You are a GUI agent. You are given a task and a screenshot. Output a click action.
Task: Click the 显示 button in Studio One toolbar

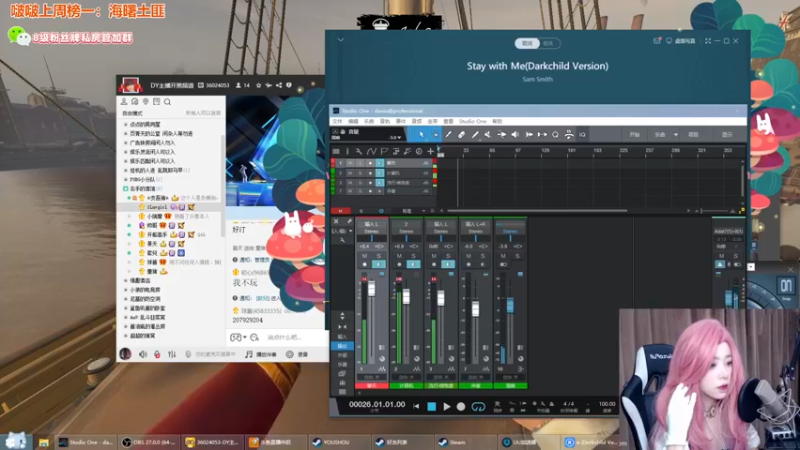tap(727, 135)
